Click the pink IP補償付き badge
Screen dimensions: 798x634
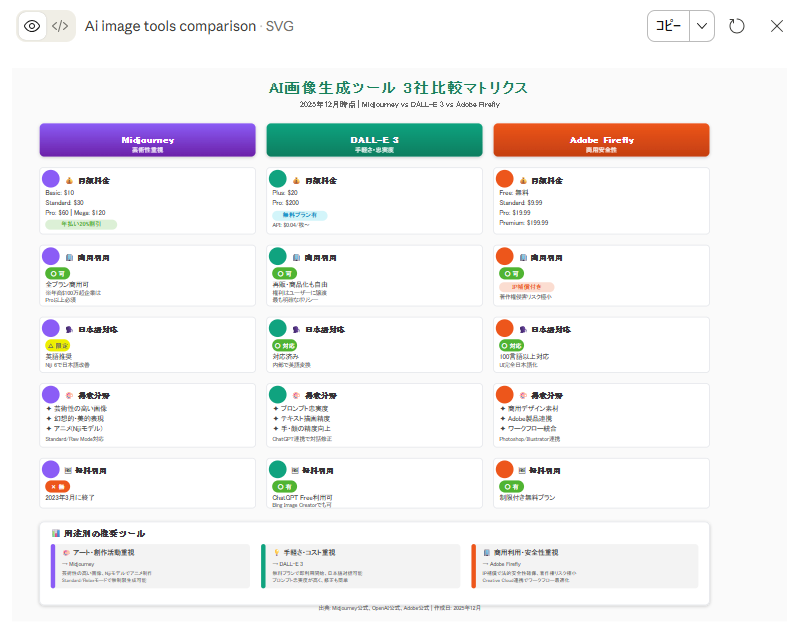[x=527, y=287]
